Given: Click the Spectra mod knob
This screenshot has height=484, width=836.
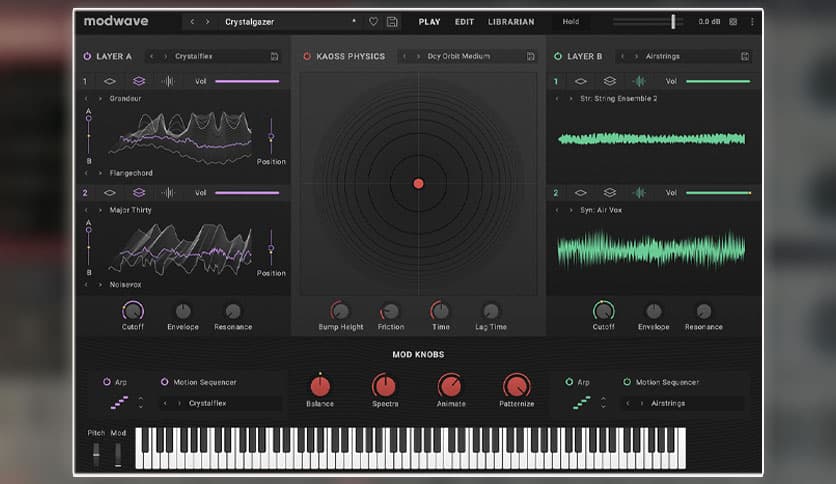Looking at the screenshot, I should (384, 386).
